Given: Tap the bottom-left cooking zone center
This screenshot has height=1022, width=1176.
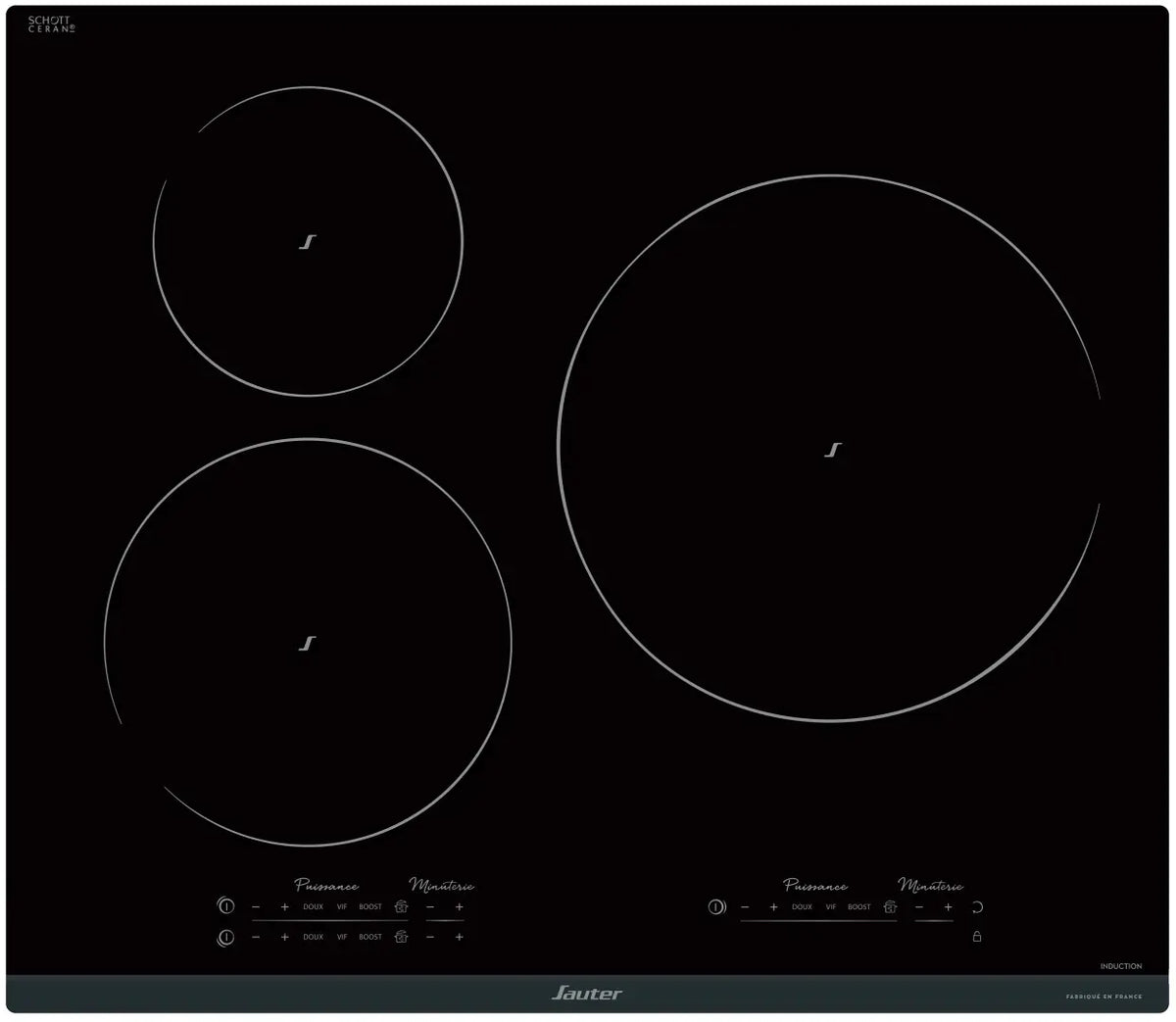Looking at the screenshot, I should [308, 644].
